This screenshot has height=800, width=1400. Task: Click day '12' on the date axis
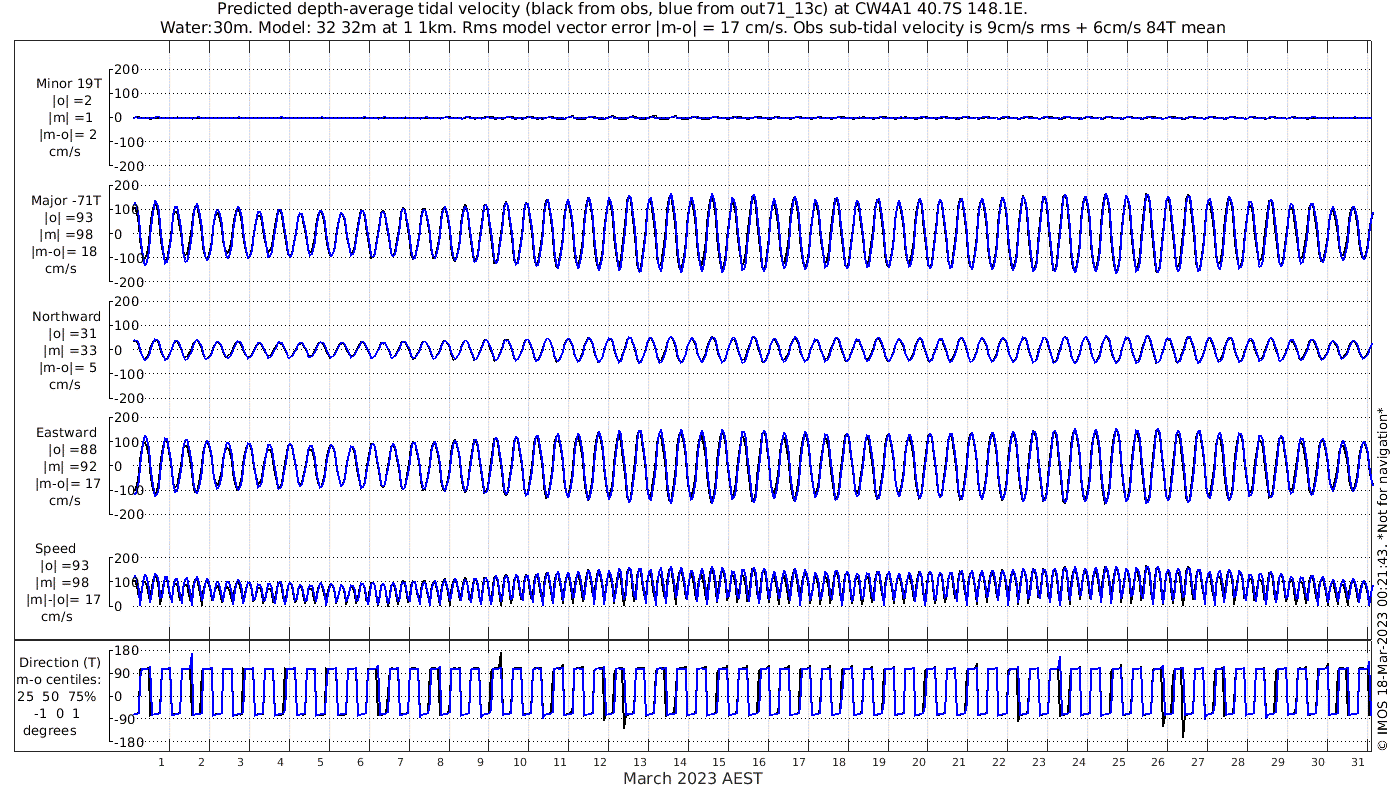point(600,762)
